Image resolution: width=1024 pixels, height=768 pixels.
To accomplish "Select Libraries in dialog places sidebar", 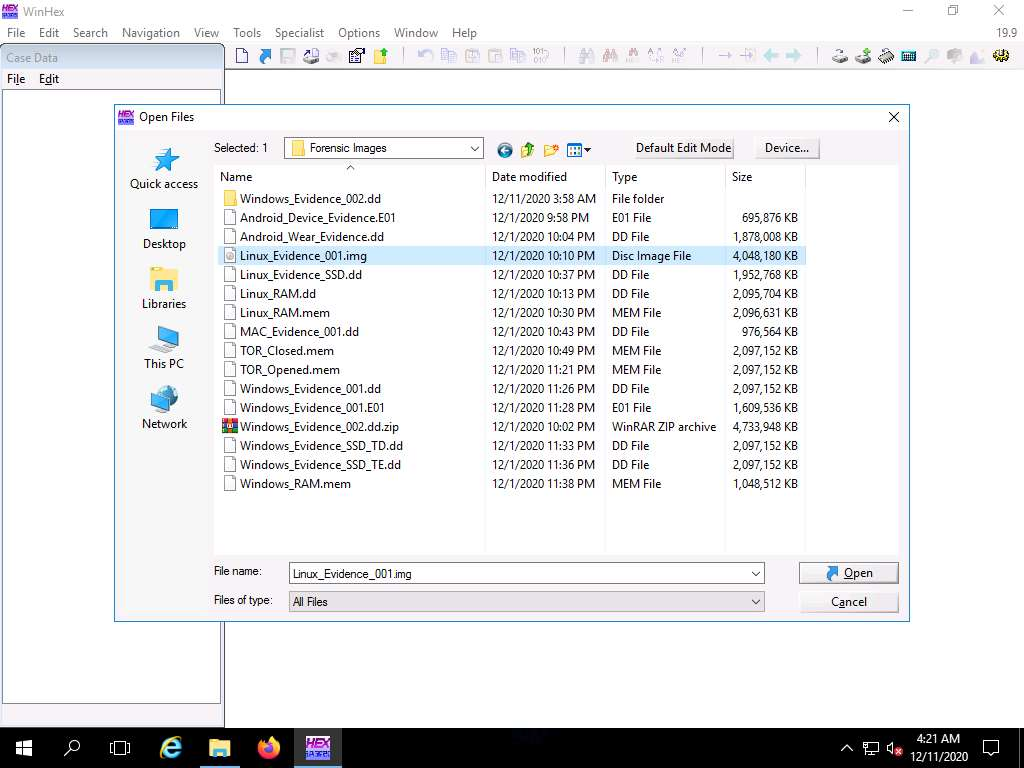I will 164,289.
